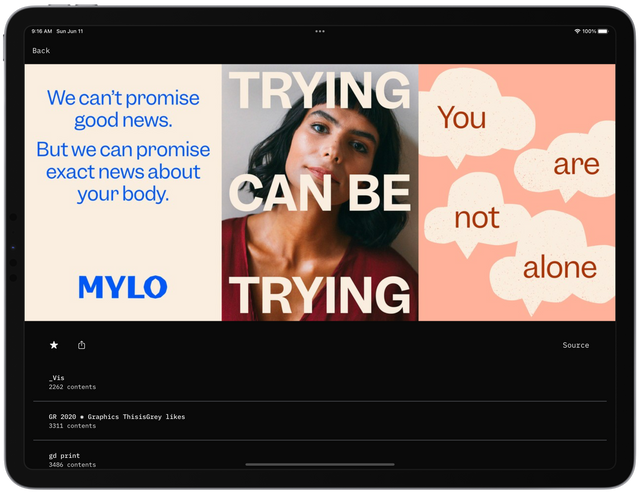Tap the 'alone' speech bubble
The image size is (640, 495).
559,268
